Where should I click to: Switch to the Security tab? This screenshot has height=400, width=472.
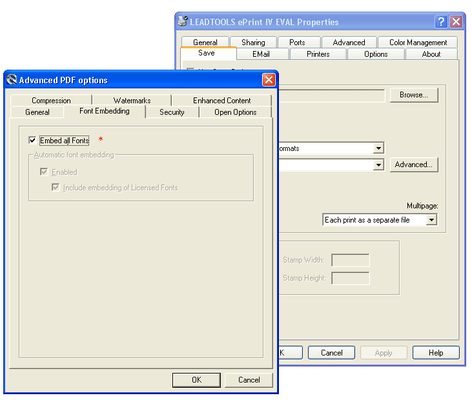tap(172, 112)
